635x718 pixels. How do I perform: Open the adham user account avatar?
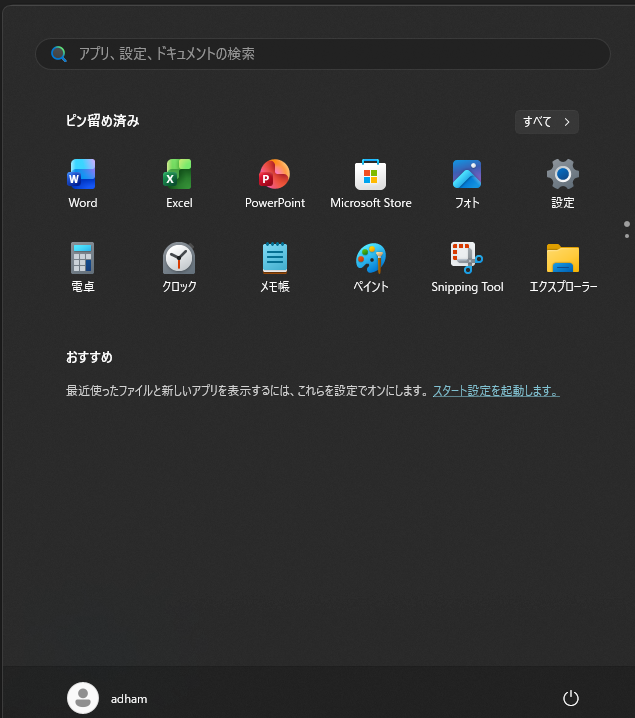pyautogui.click(x=83, y=698)
